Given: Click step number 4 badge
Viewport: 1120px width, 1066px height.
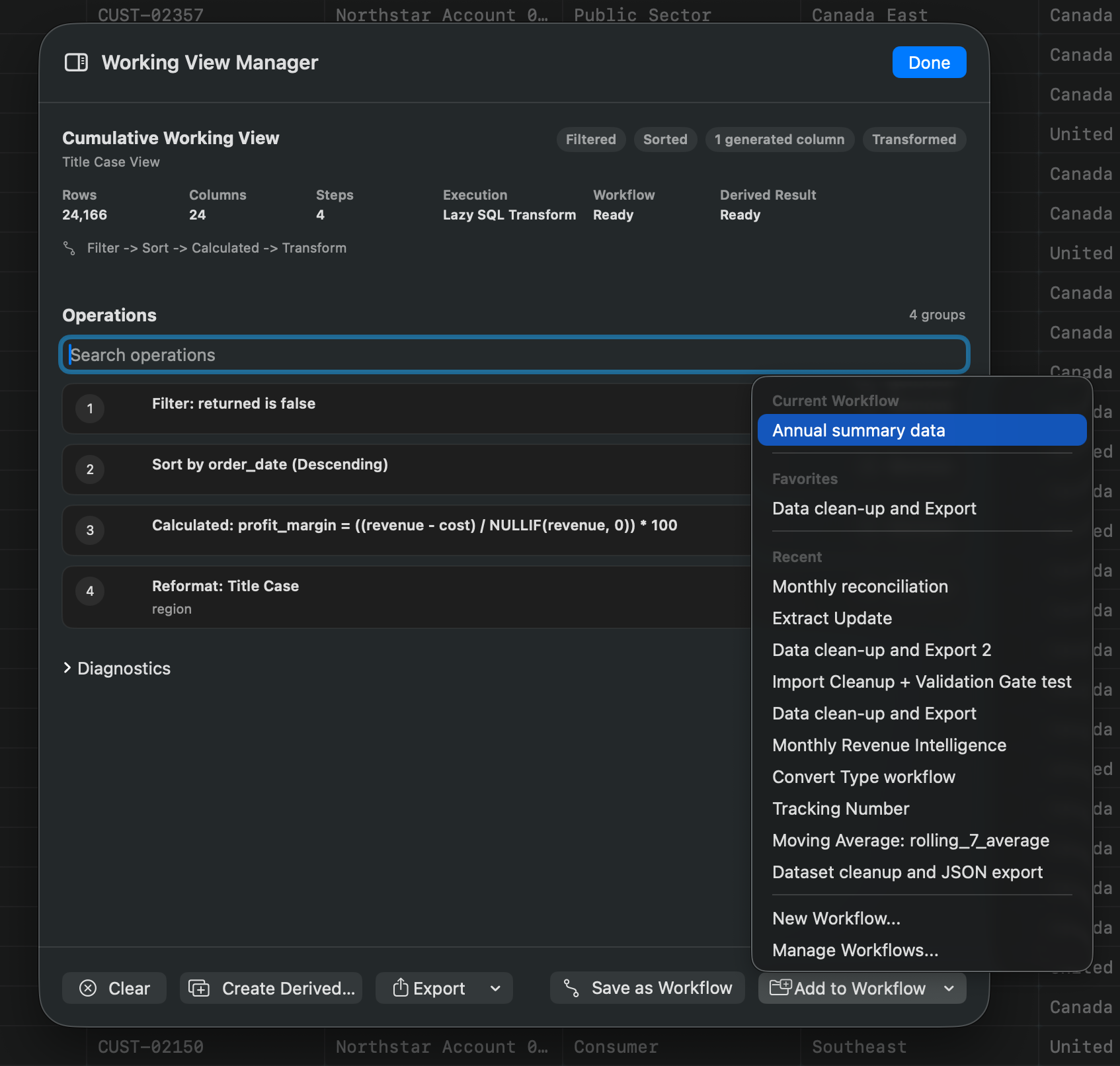Looking at the screenshot, I should pos(90,591).
